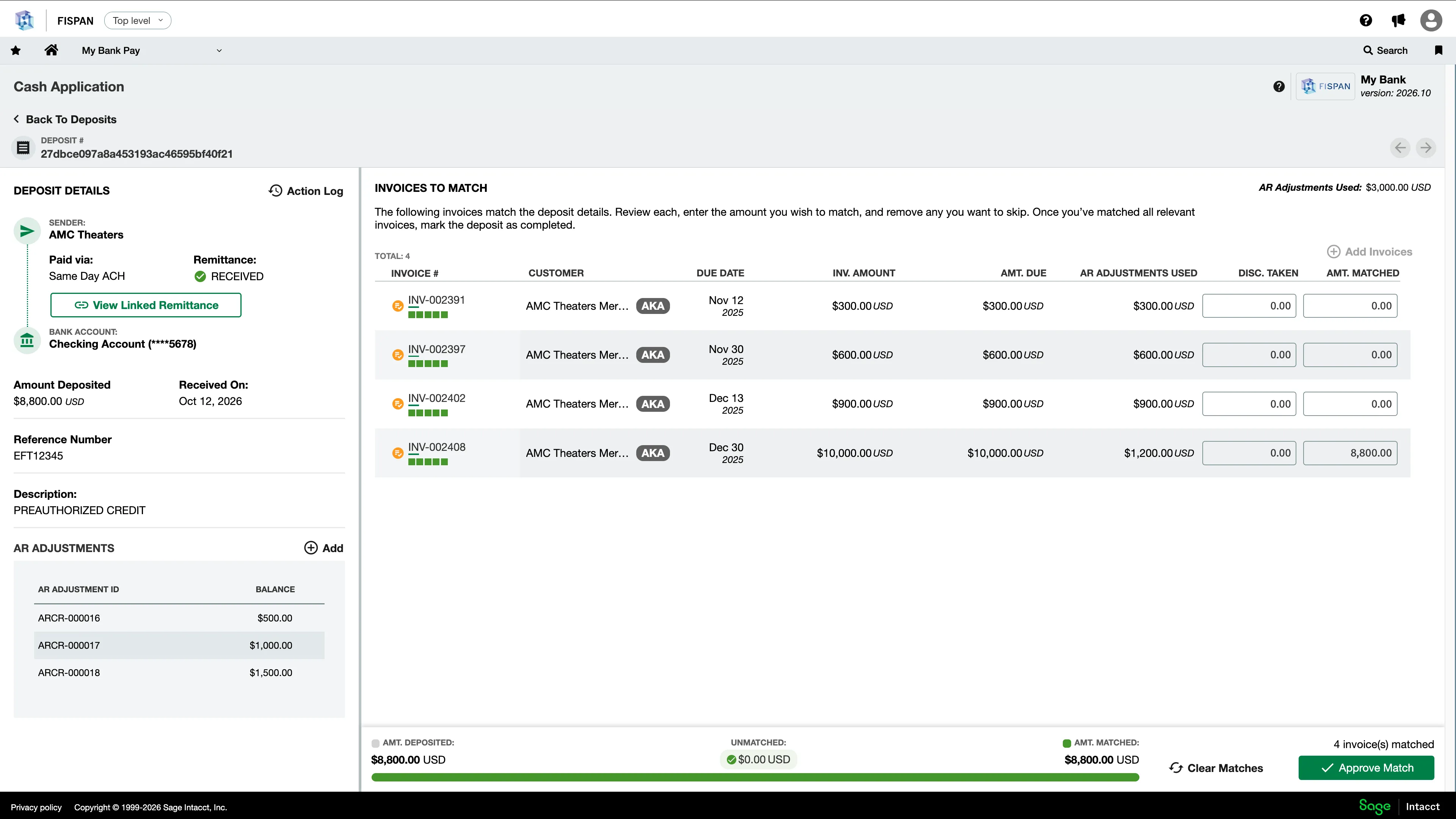Click the green check on unmatched amount
Image resolution: width=1456 pixels, height=819 pixels.
(x=731, y=759)
